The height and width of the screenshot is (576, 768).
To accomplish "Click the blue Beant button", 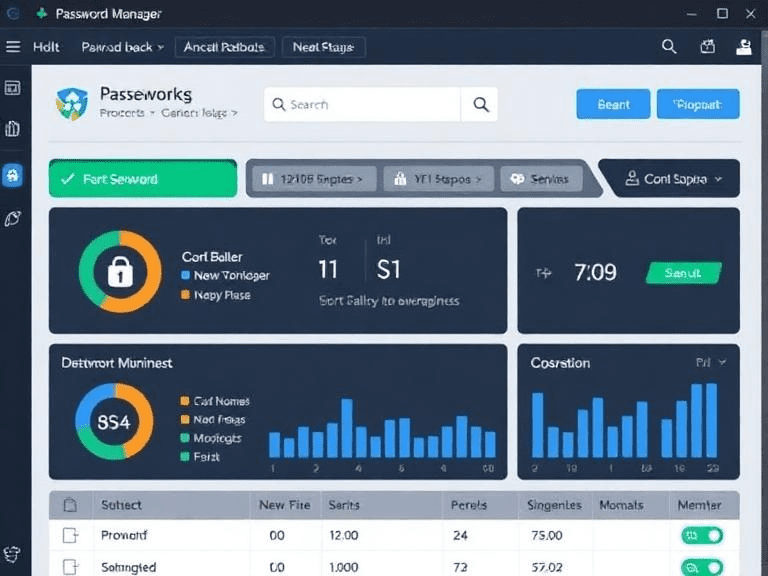I will 613,104.
